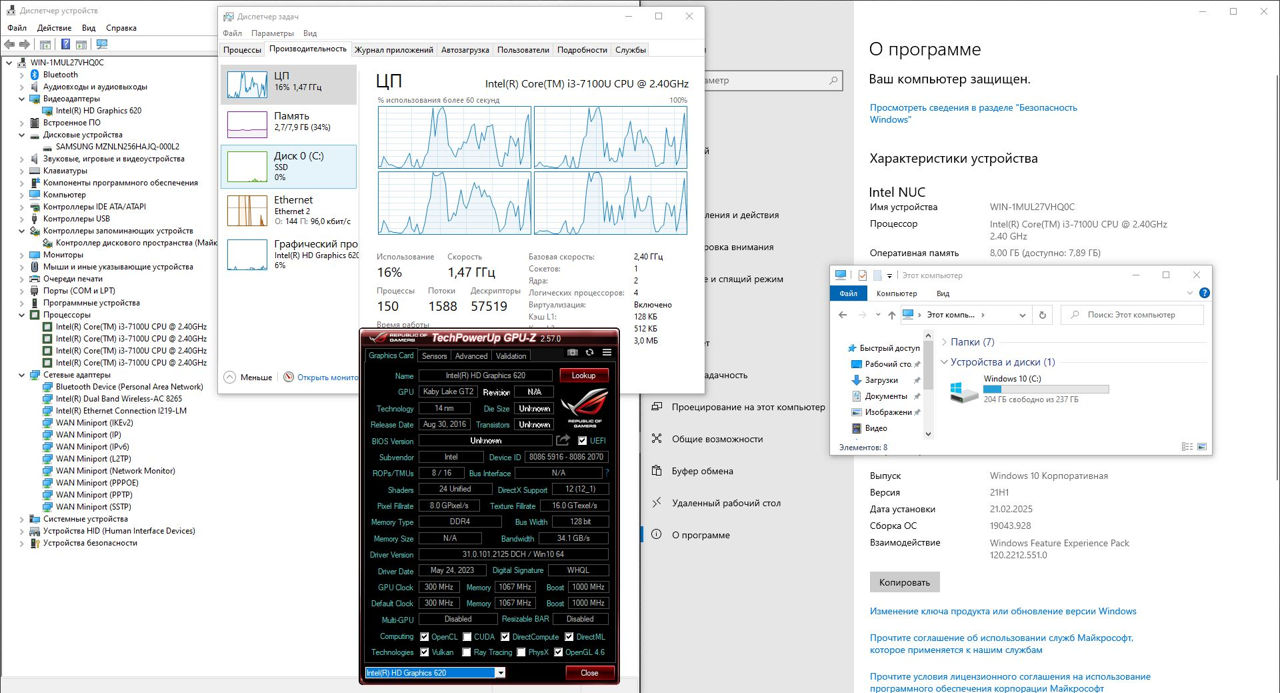
Task: Click the large icons view button in Explorer status bar
Action: (1204, 447)
